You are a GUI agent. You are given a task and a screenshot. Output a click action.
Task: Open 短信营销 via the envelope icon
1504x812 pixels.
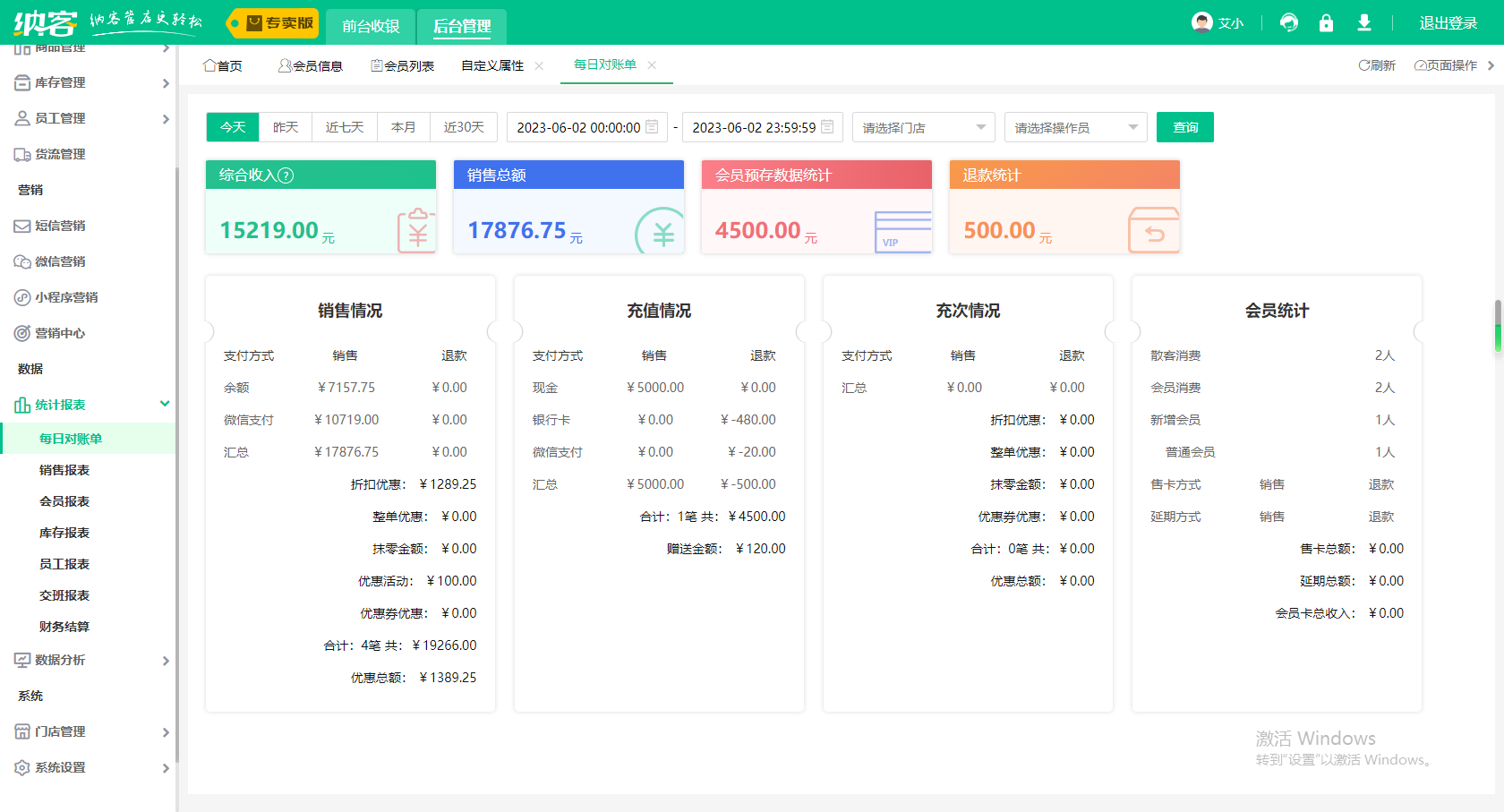pos(22,226)
